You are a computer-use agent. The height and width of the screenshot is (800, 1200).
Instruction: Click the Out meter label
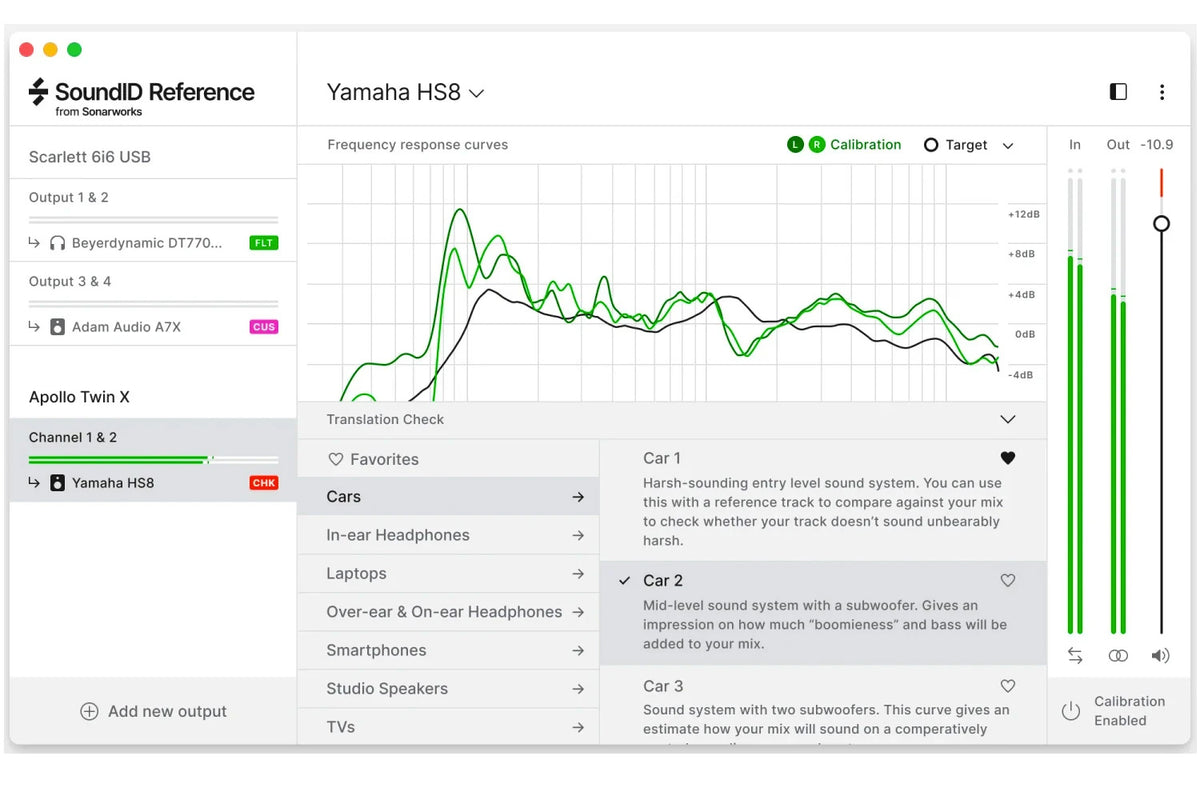[1118, 145]
